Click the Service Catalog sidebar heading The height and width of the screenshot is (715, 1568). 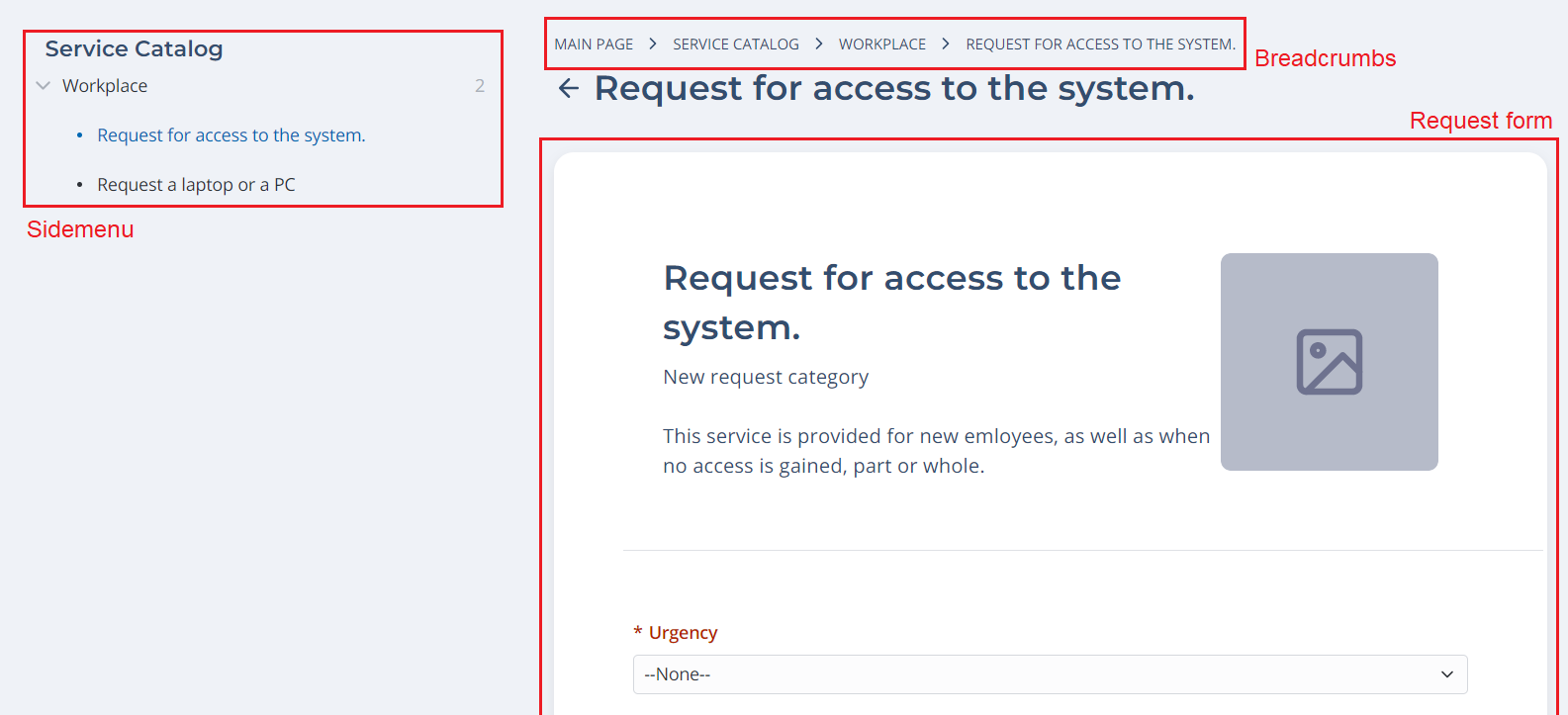(134, 49)
